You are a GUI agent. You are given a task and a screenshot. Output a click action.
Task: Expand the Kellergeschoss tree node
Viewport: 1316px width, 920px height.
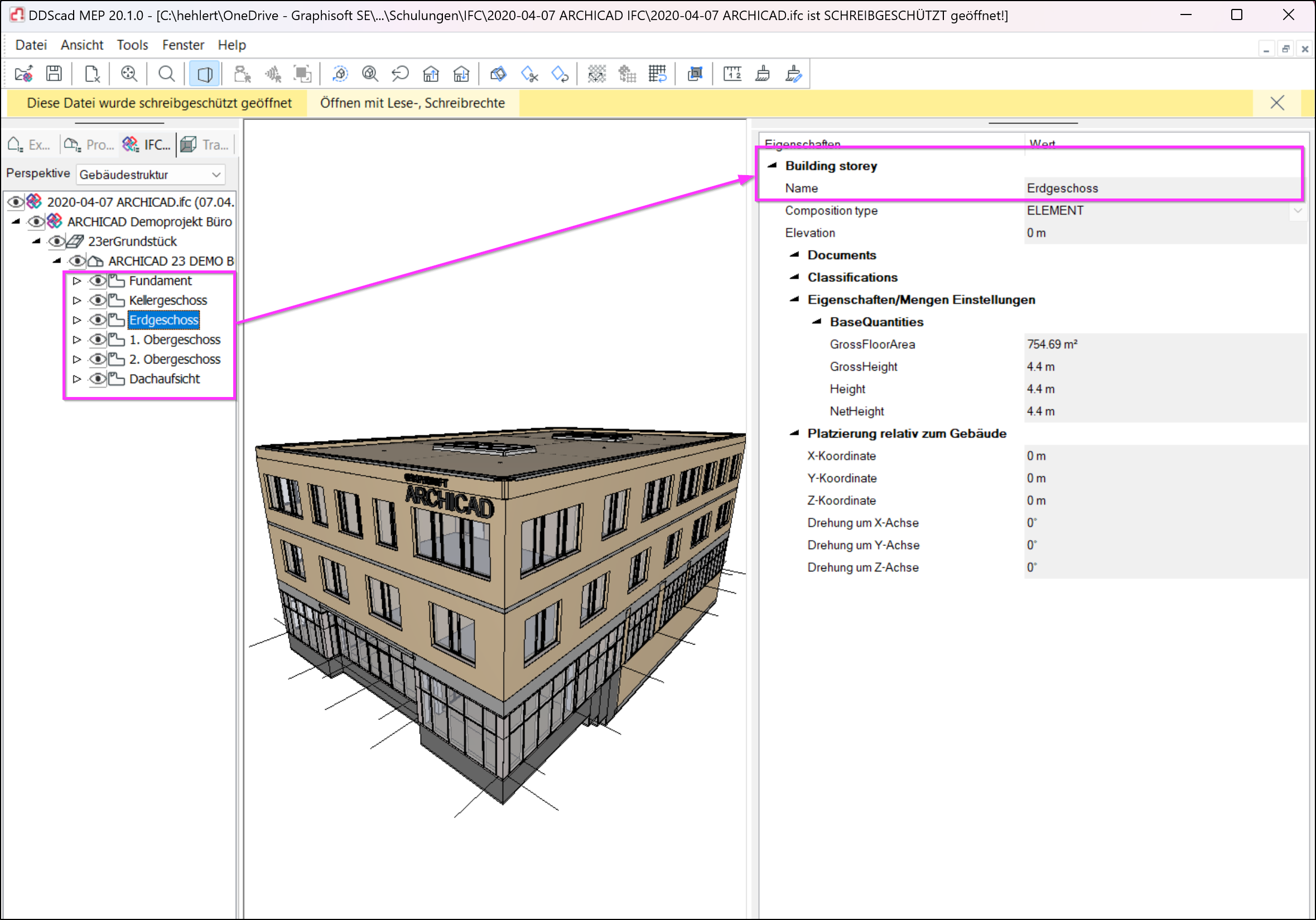tap(77, 300)
